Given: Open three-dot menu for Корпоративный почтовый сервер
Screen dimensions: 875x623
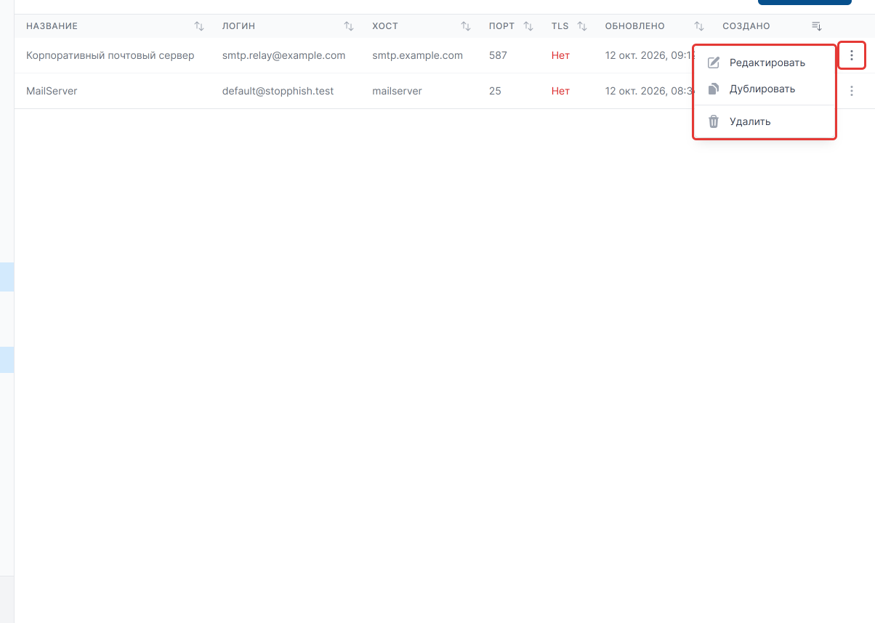Looking at the screenshot, I should coord(852,55).
